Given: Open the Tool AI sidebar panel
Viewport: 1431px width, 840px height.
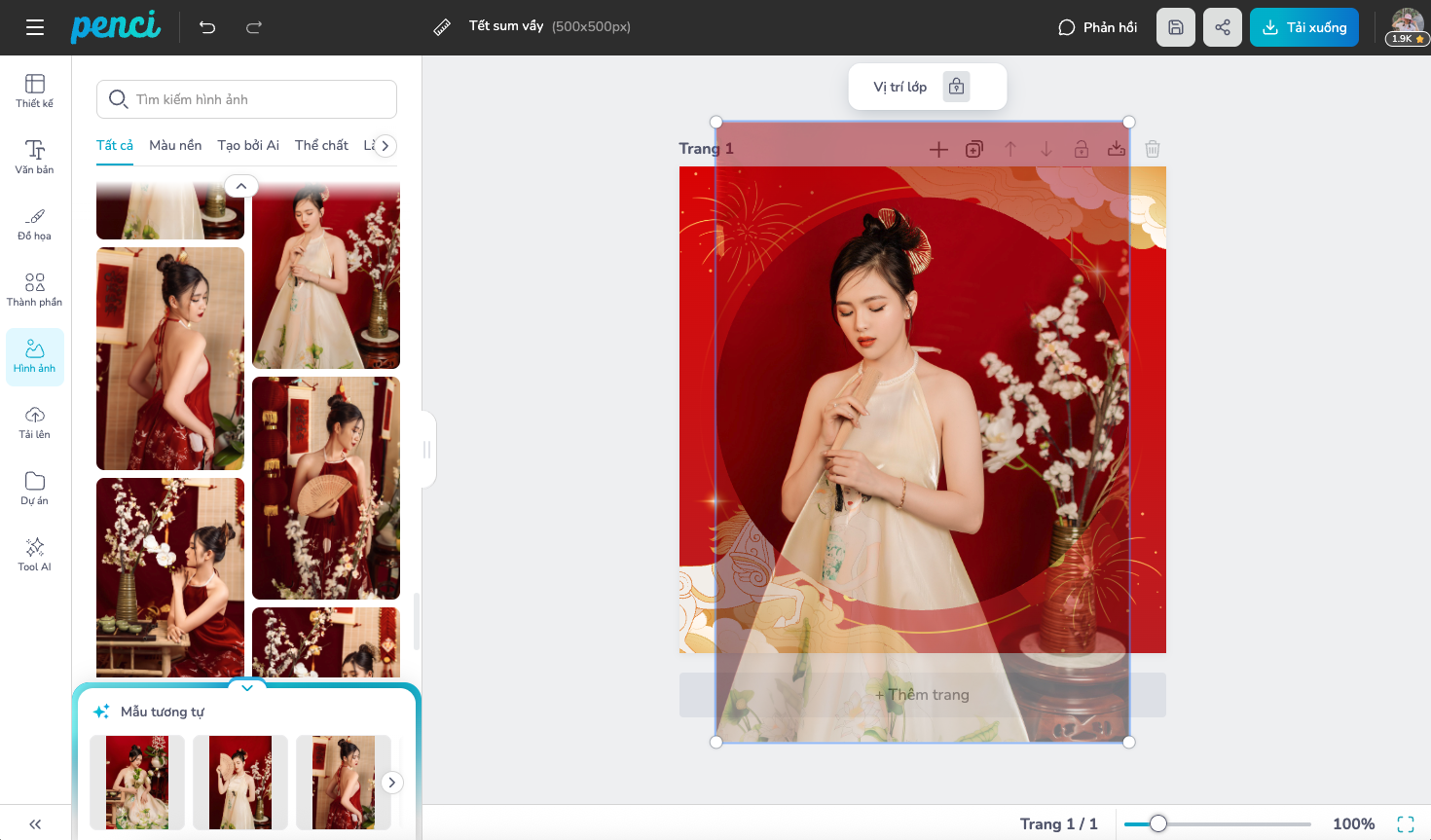Looking at the screenshot, I should 35,554.
